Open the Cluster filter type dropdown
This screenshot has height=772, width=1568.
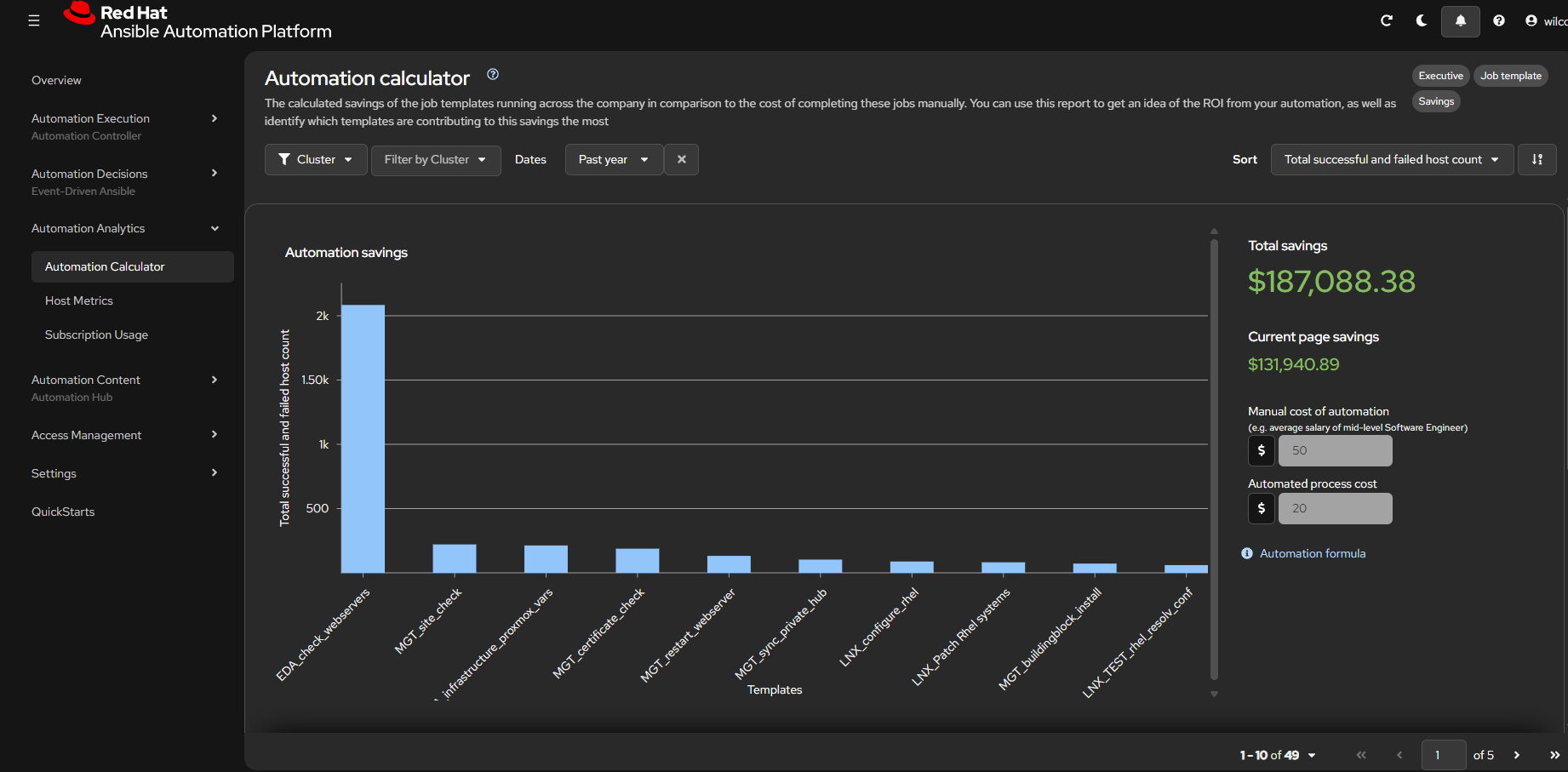(316, 159)
